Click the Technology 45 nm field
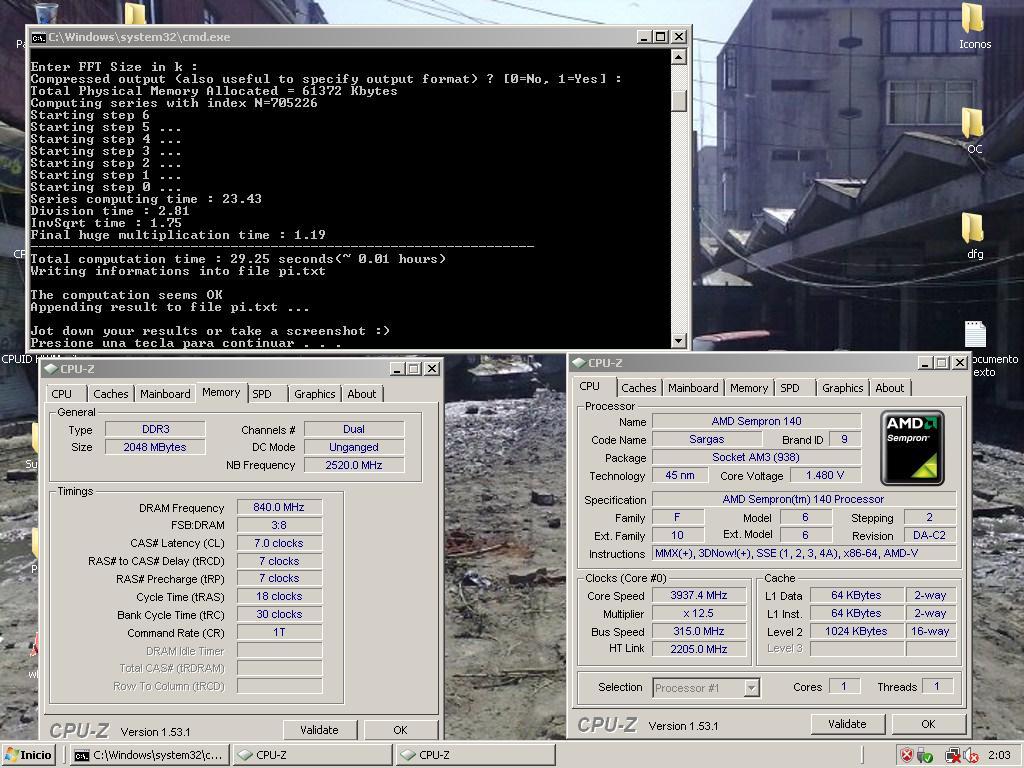Viewport: 1024px width, 768px height. pos(680,475)
